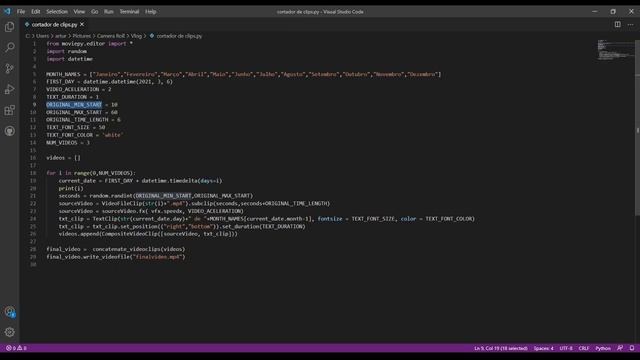Click concatenate_videoclips on line 28
640x360 pixels.
click(127, 249)
